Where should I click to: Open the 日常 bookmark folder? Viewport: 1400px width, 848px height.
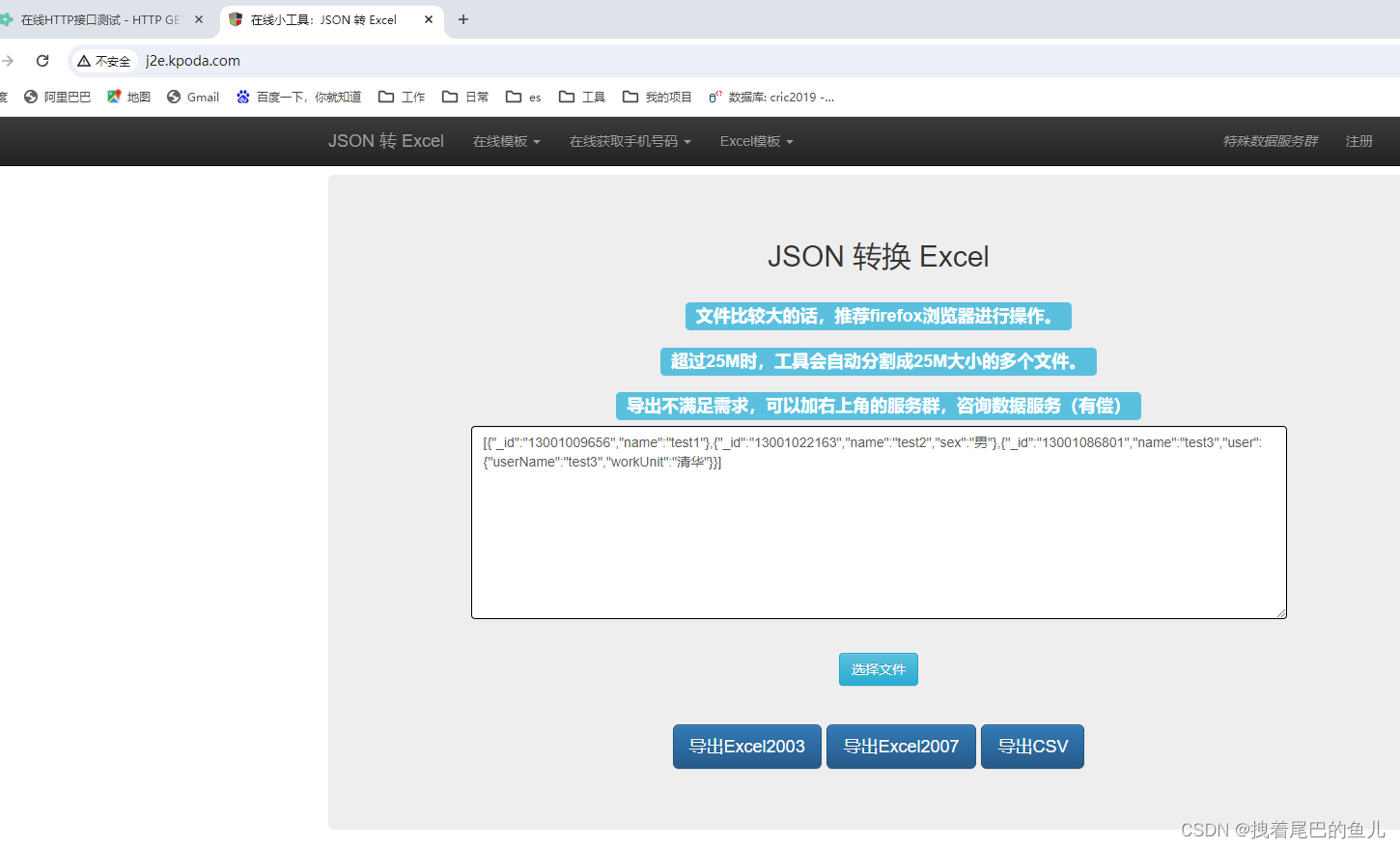tap(465, 97)
